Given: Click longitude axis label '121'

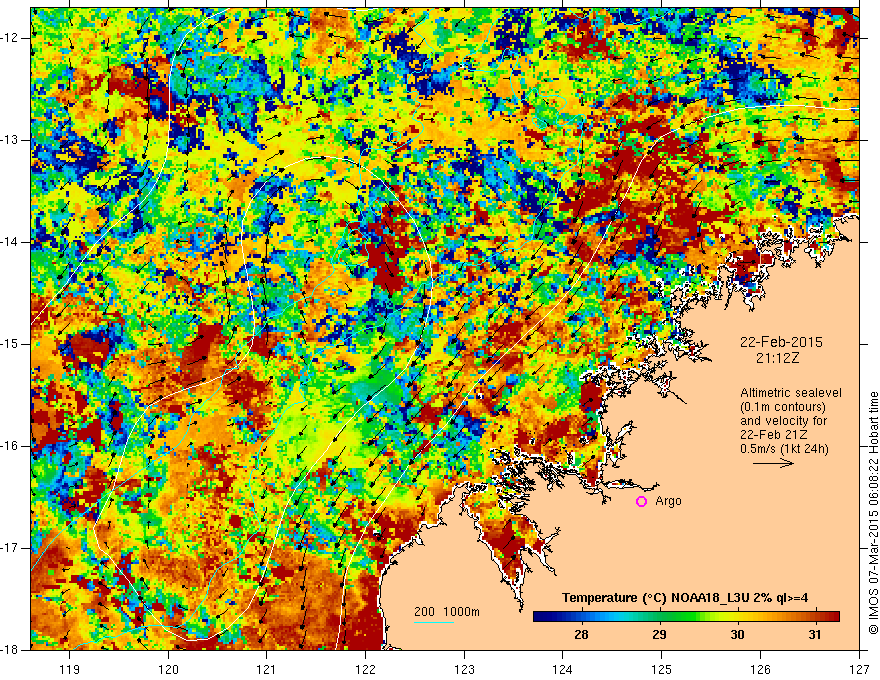Looking at the screenshot, I should [x=267, y=669].
